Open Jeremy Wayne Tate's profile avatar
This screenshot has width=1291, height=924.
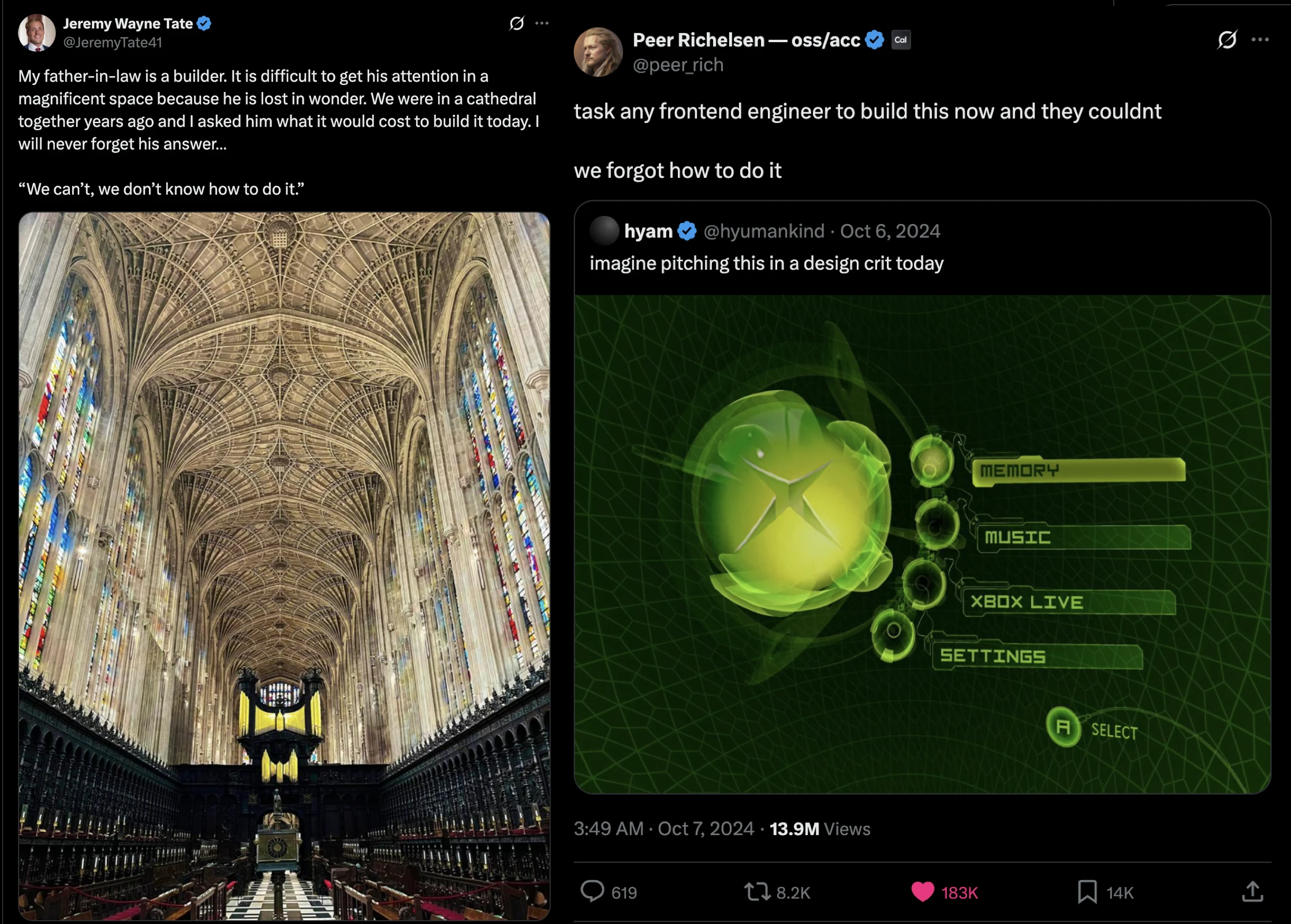[37, 32]
